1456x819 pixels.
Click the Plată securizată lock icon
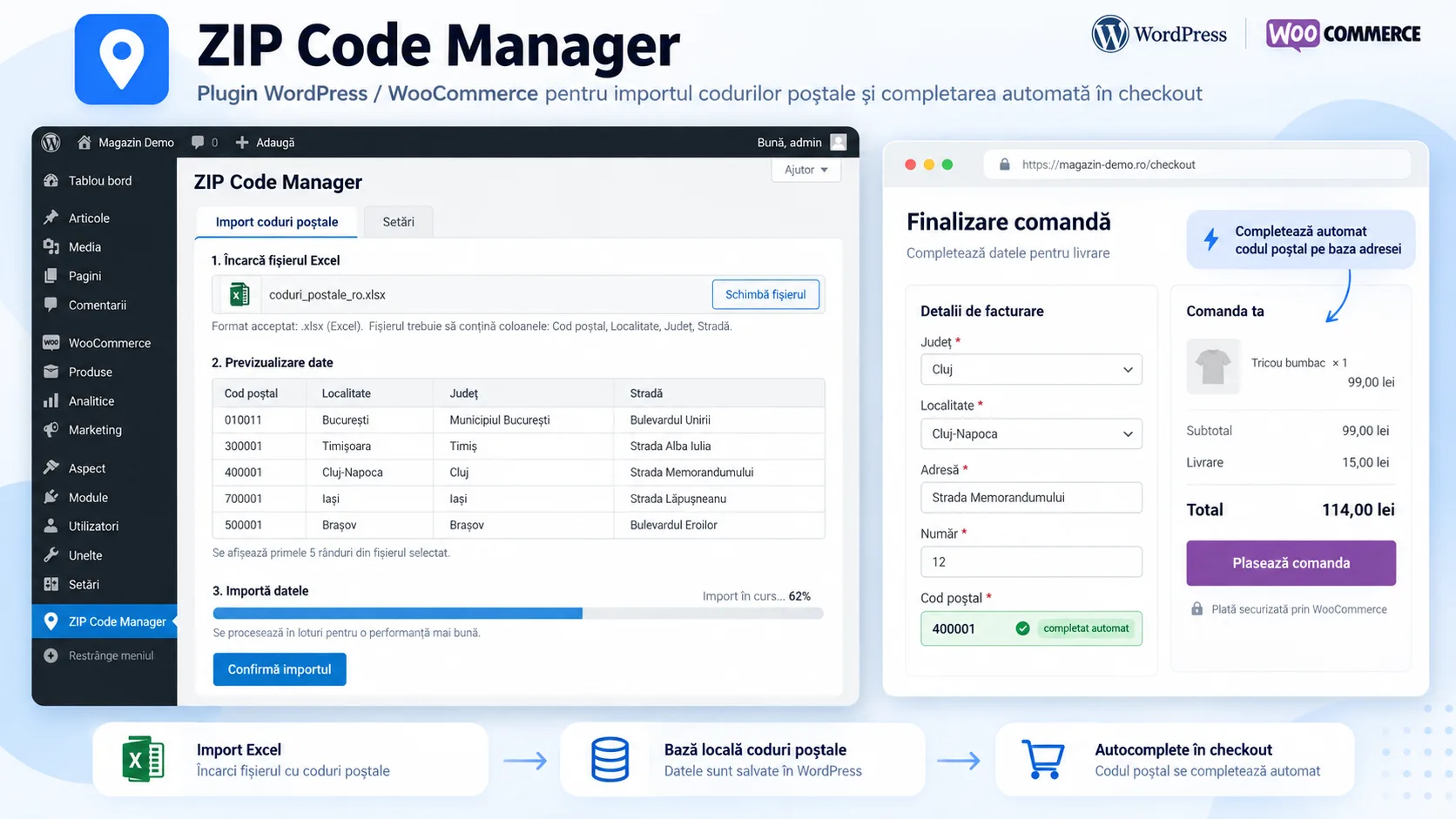pyautogui.click(x=1197, y=609)
